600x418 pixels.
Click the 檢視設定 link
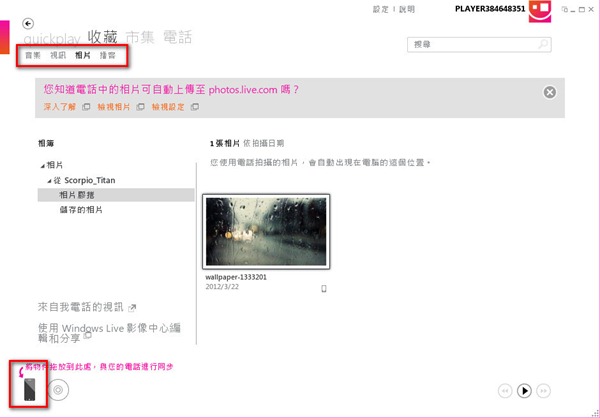tap(168, 107)
